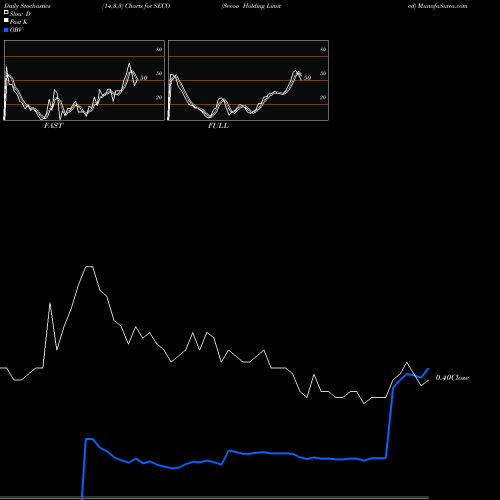Click the MunafaSutra.com watermark text

tap(442, 6)
